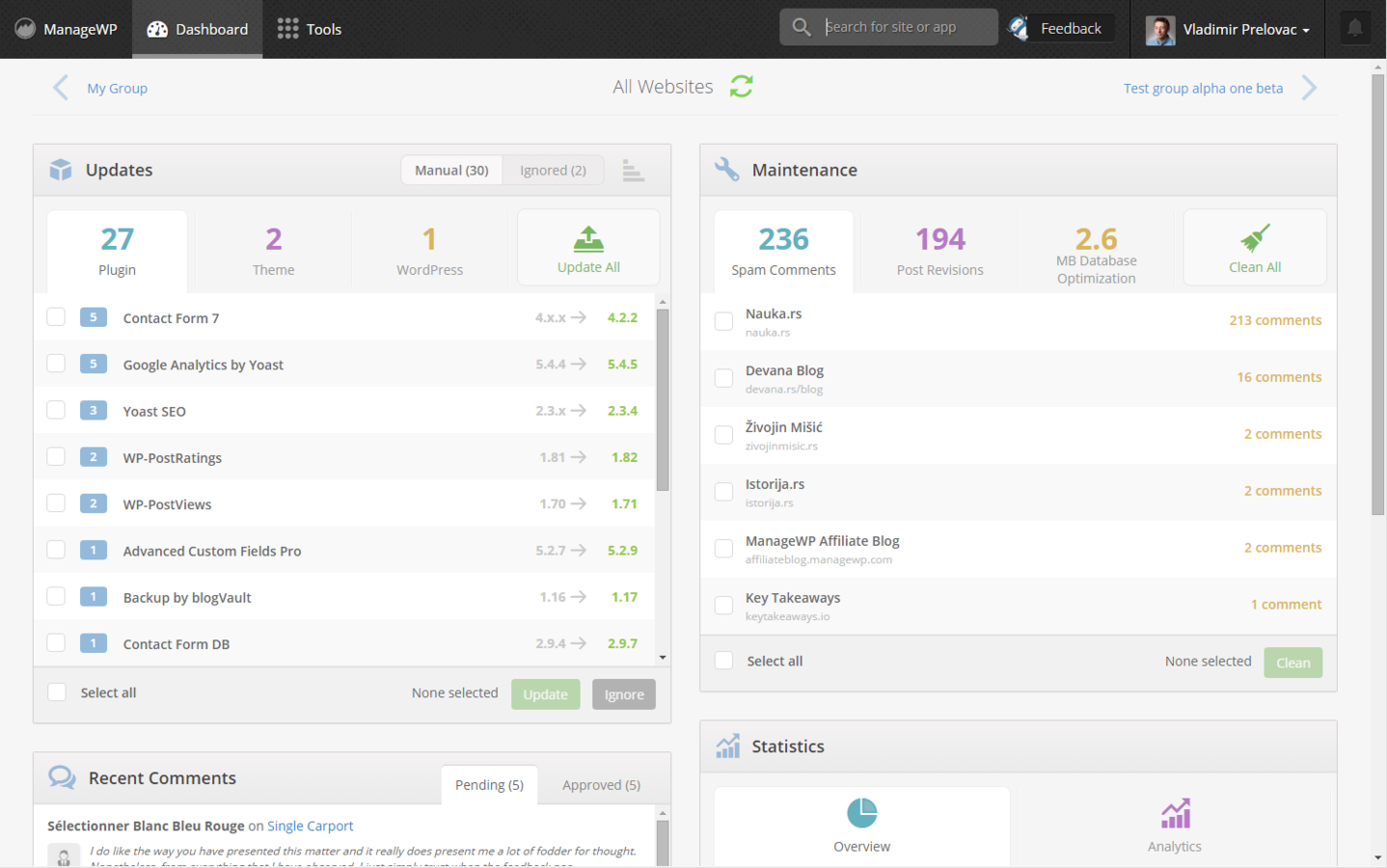Screen dimensions: 1387x868
Task: Switch to the Pending (5) tab
Action: tap(489, 785)
